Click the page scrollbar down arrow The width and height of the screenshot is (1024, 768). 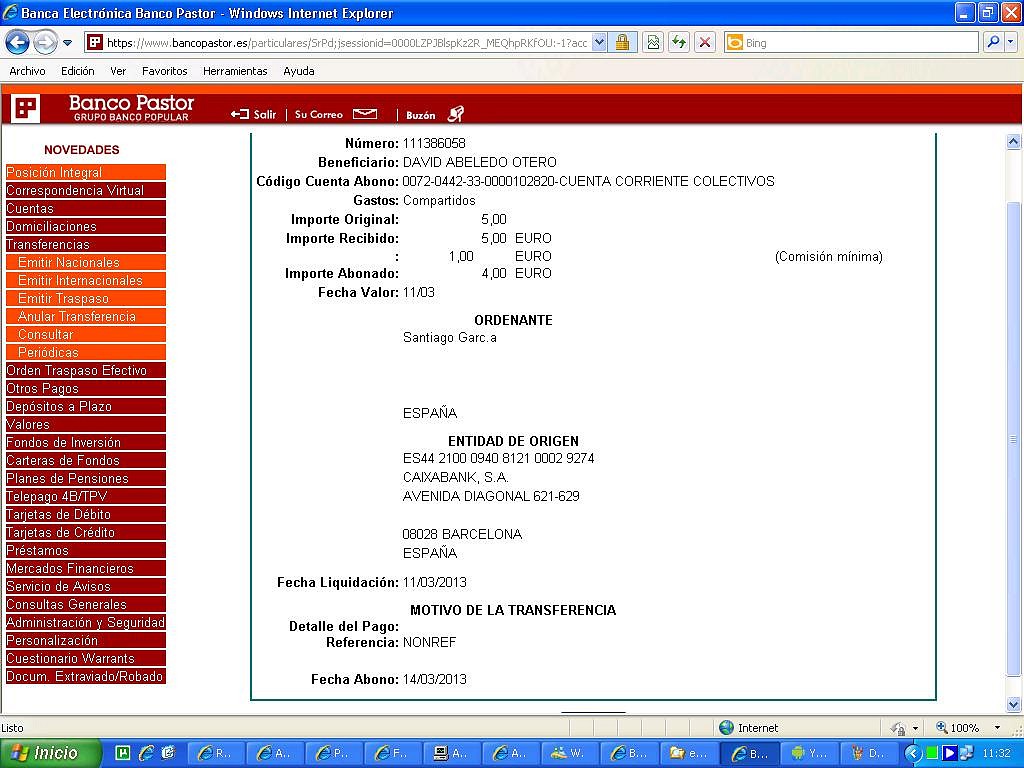click(x=1013, y=704)
